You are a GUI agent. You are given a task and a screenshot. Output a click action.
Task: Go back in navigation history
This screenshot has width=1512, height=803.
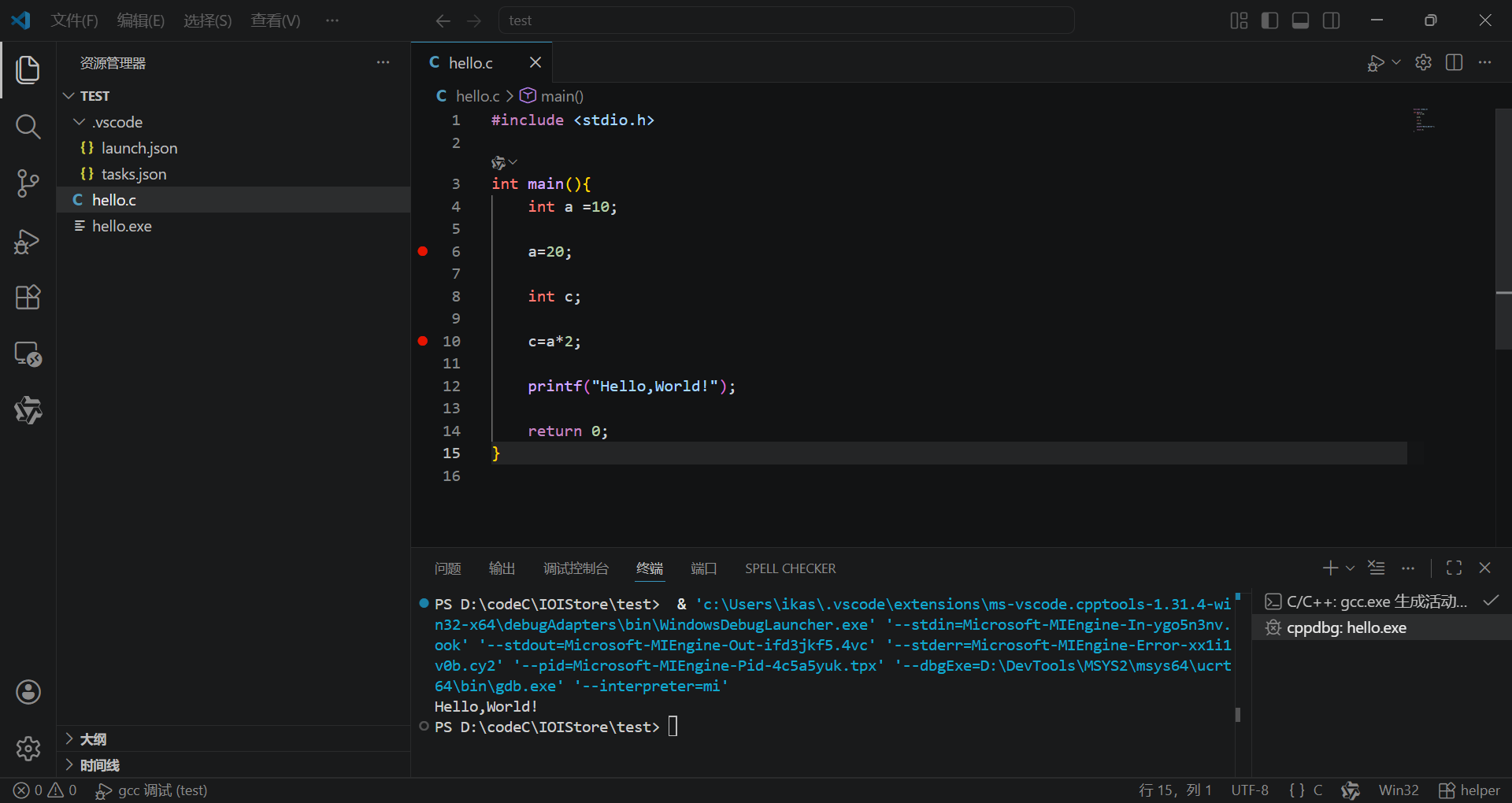coord(443,20)
